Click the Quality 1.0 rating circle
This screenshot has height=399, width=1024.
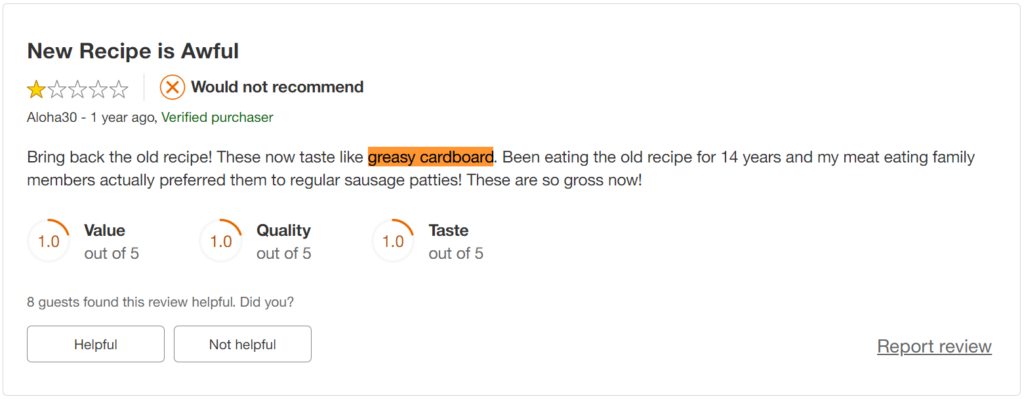tap(221, 241)
